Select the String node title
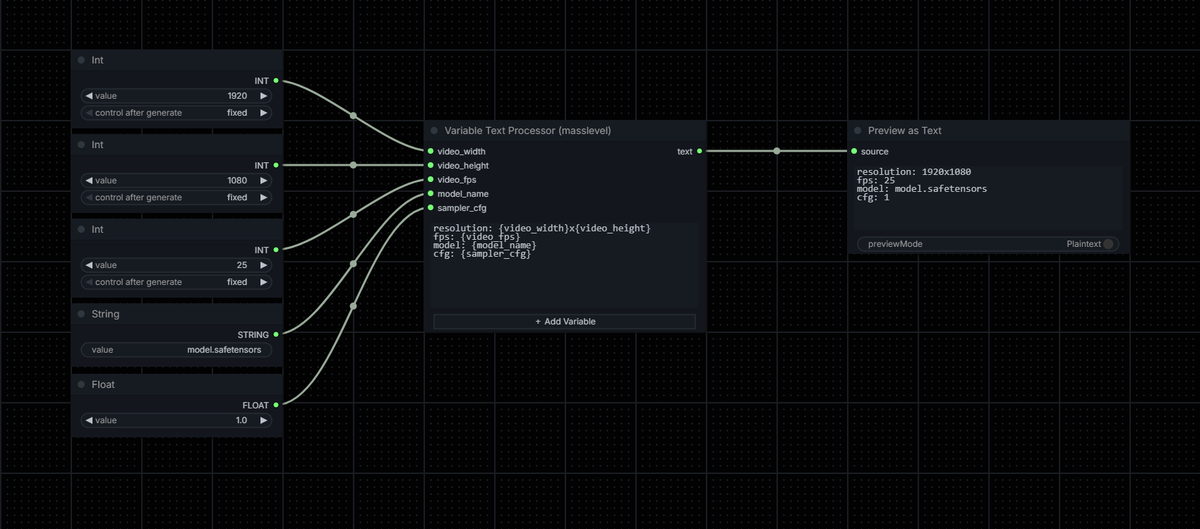This screenshot has width=1200, height=529. pos(105,314)
